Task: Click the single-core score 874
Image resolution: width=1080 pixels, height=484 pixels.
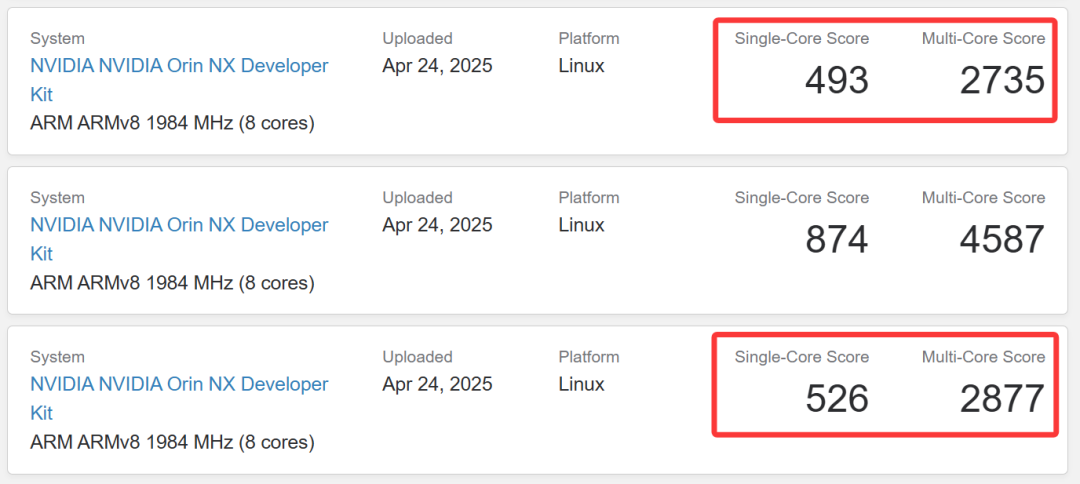Action: pyautogui.click(x=837, y=240)
